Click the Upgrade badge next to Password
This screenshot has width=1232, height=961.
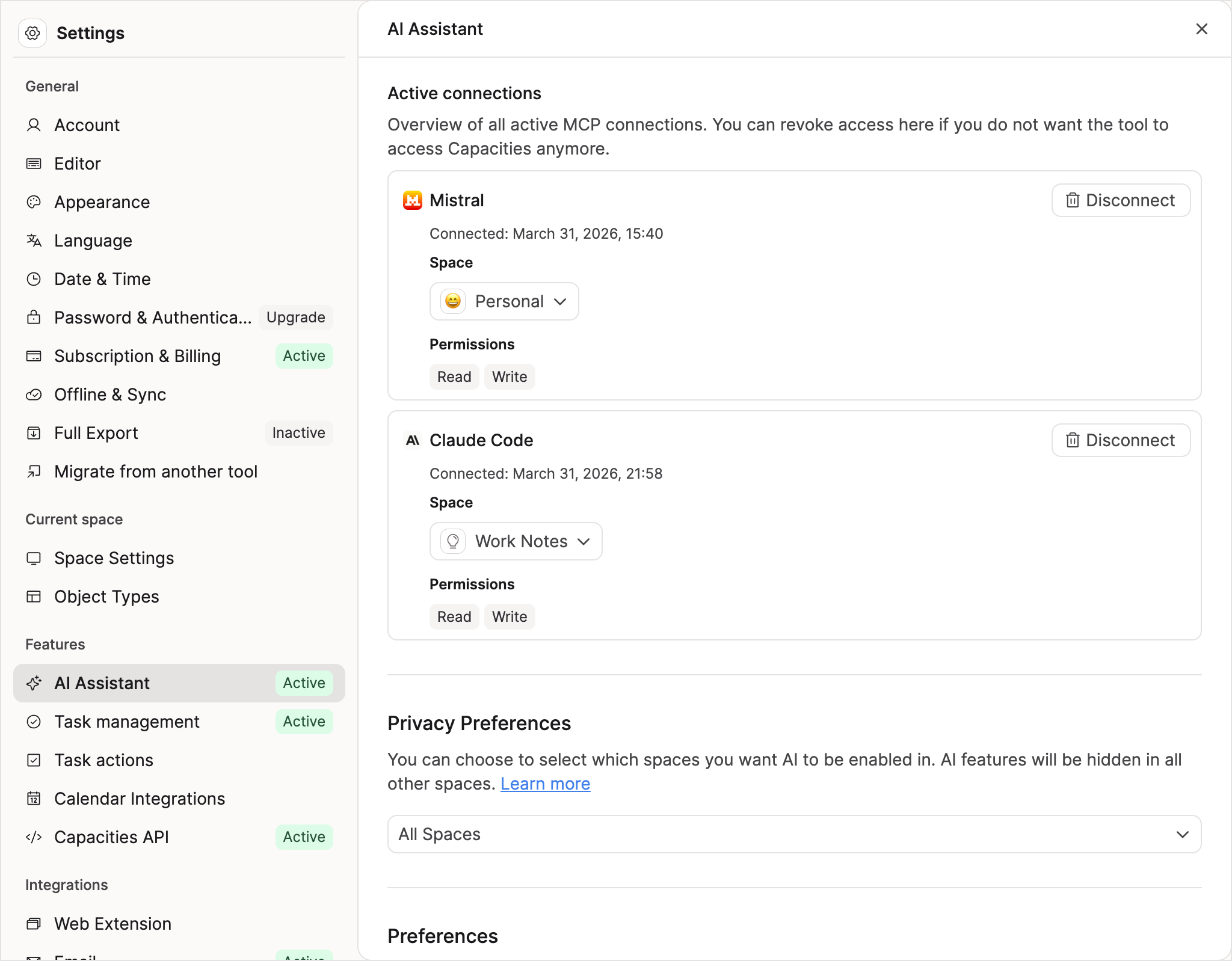coord(295,318)
